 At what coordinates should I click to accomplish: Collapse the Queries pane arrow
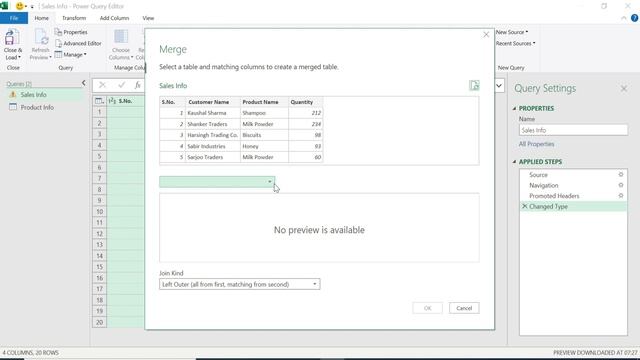pos(84,83)
